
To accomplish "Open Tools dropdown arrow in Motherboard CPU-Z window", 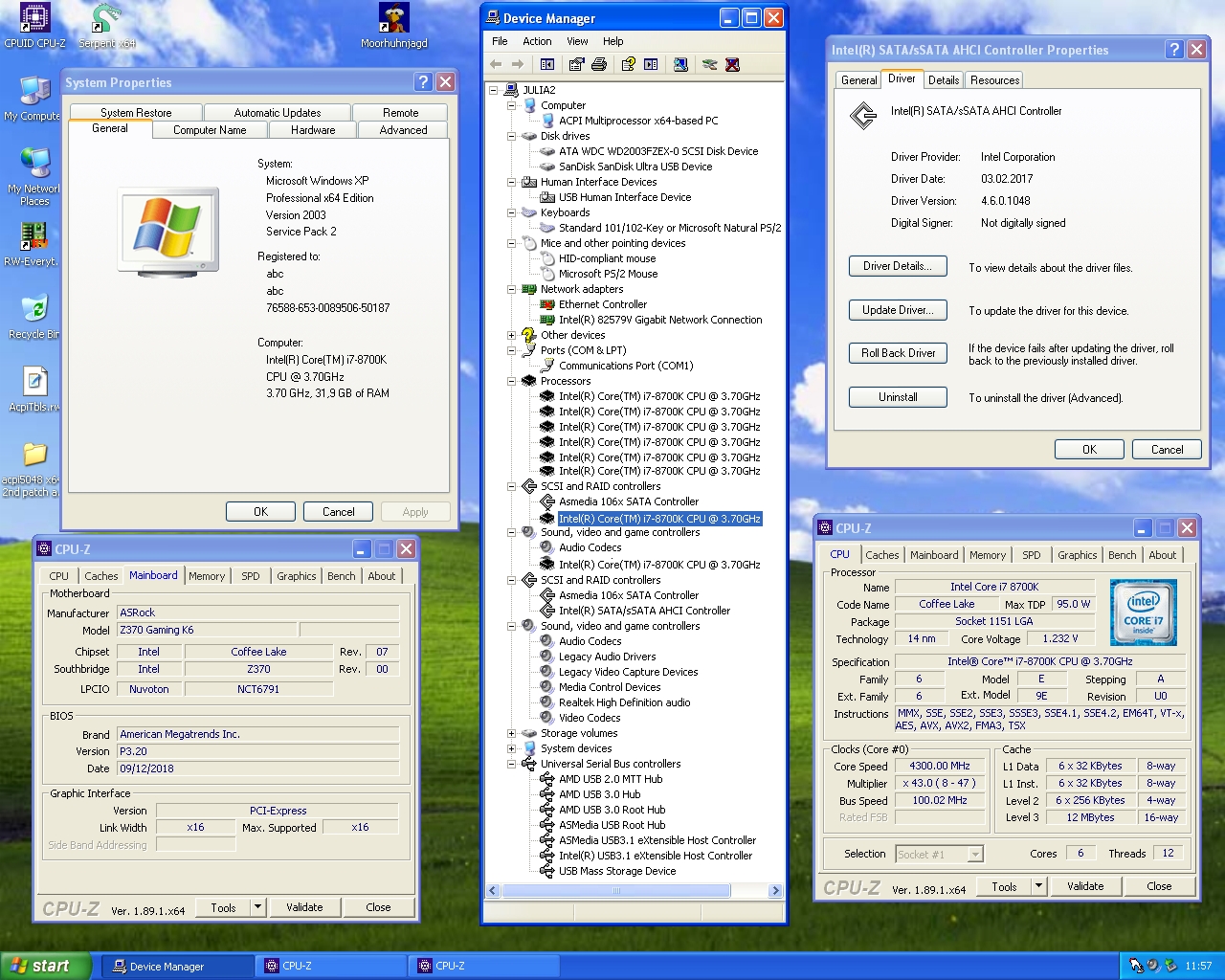I will coord(257,907).
